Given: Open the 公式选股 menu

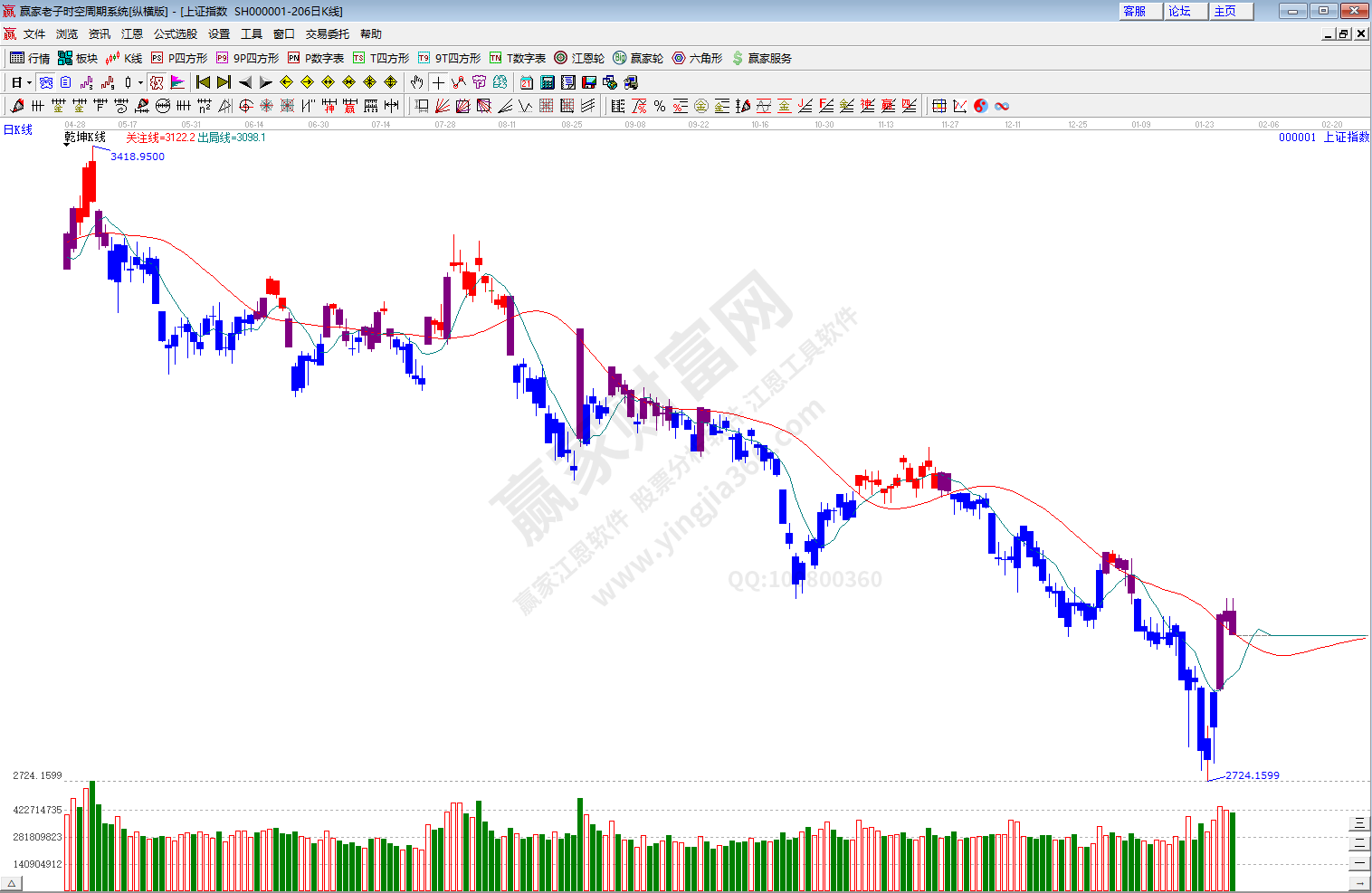Looking at the screenshot, I should point(175,33).
